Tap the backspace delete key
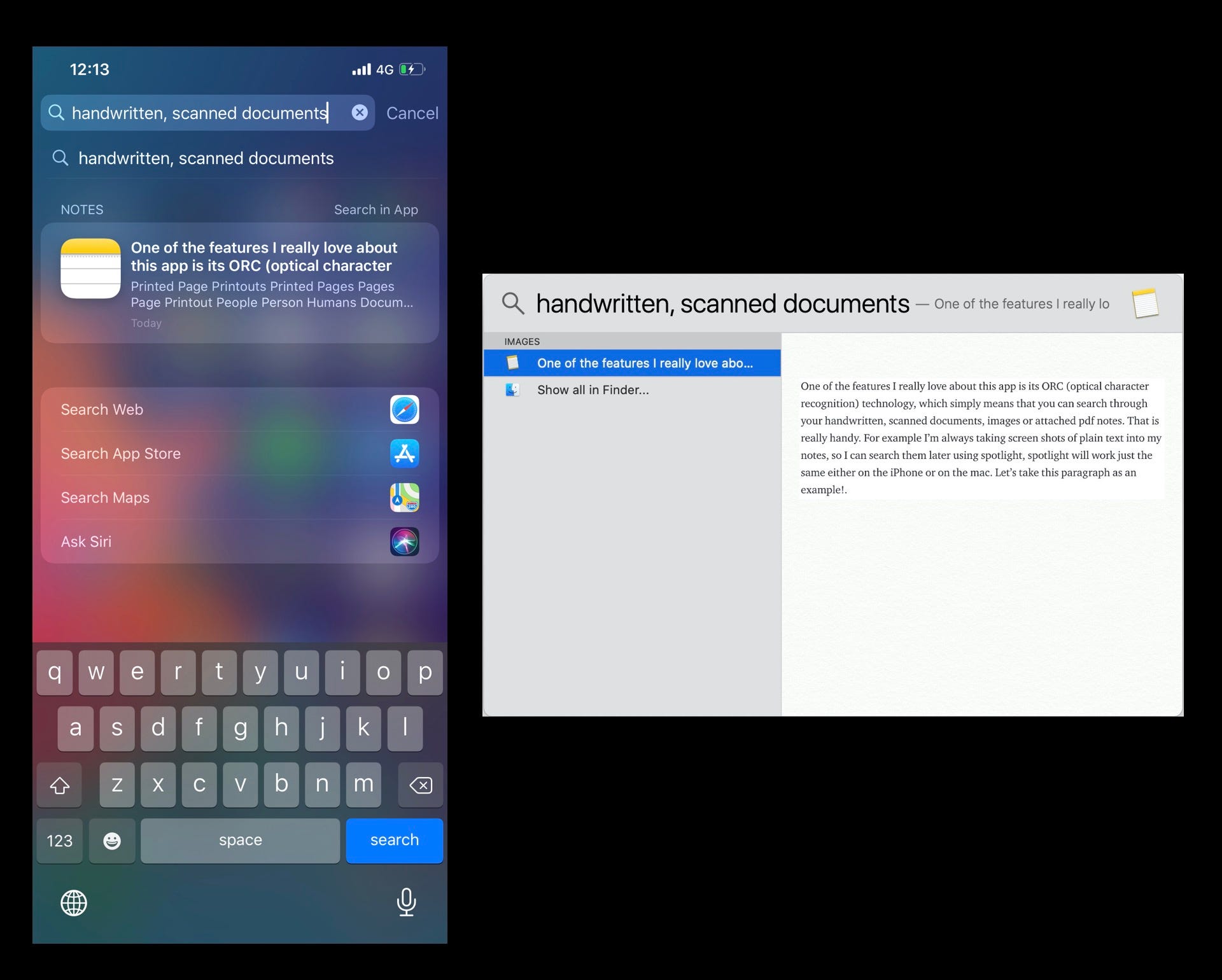1222x980 pixels. pos(420,785)
